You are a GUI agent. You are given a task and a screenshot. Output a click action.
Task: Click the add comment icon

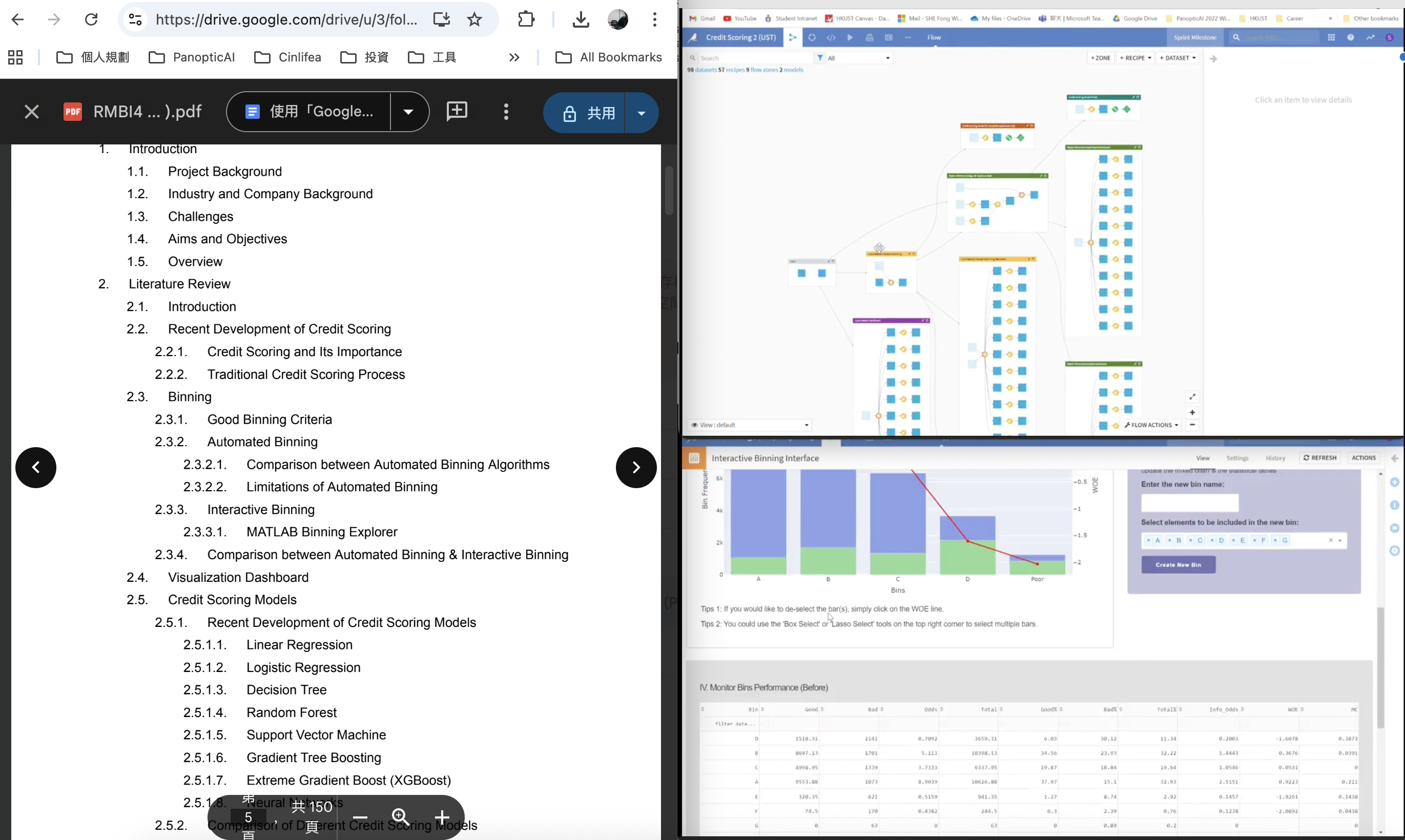click(x=457, y=112)
